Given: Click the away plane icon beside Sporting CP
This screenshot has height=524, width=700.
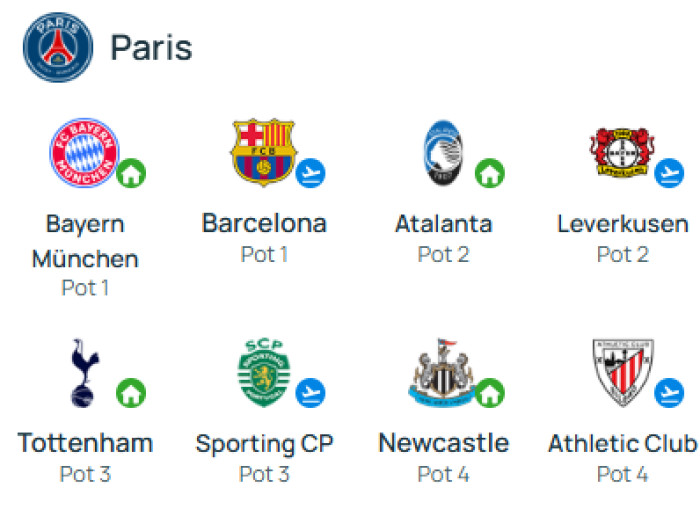Looking at the screenshot, I should (311, 393).
